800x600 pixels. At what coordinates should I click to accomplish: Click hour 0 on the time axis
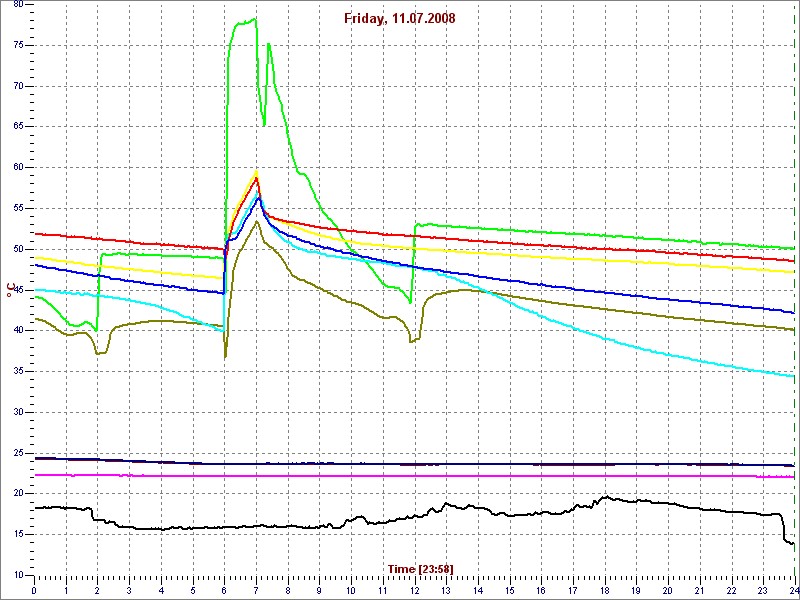(x=34, y=589)
